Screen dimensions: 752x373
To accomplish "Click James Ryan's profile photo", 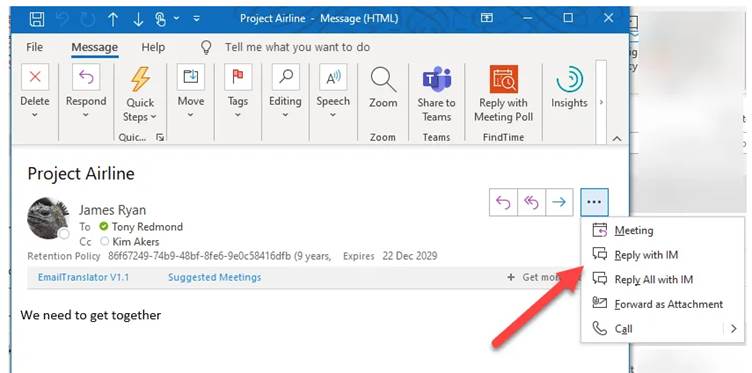I will (x=48, y=218).
